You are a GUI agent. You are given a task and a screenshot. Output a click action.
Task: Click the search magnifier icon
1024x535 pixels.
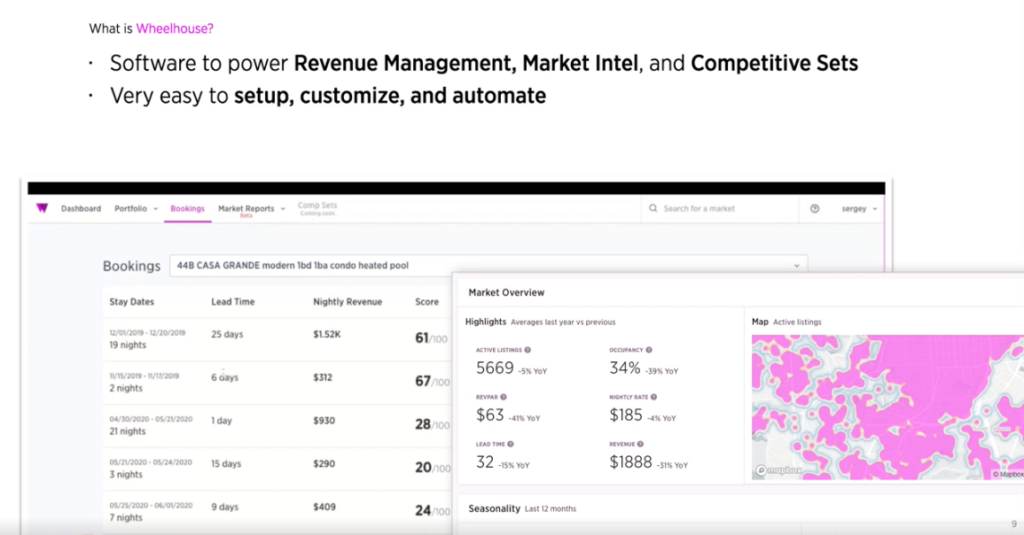click(x=653, y=208)
